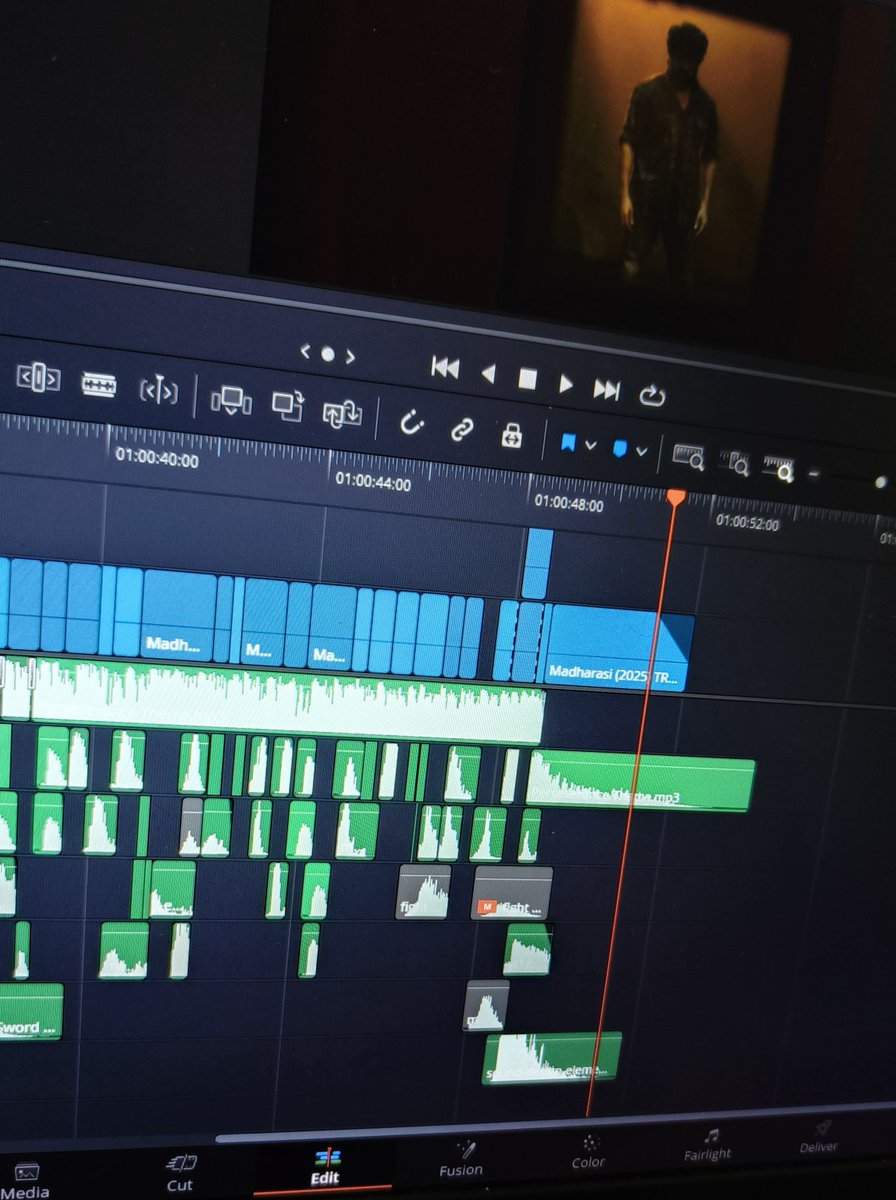896x1200 pixels.
Task: Select the Trim Edit mode tool
Action: point(39,379)
